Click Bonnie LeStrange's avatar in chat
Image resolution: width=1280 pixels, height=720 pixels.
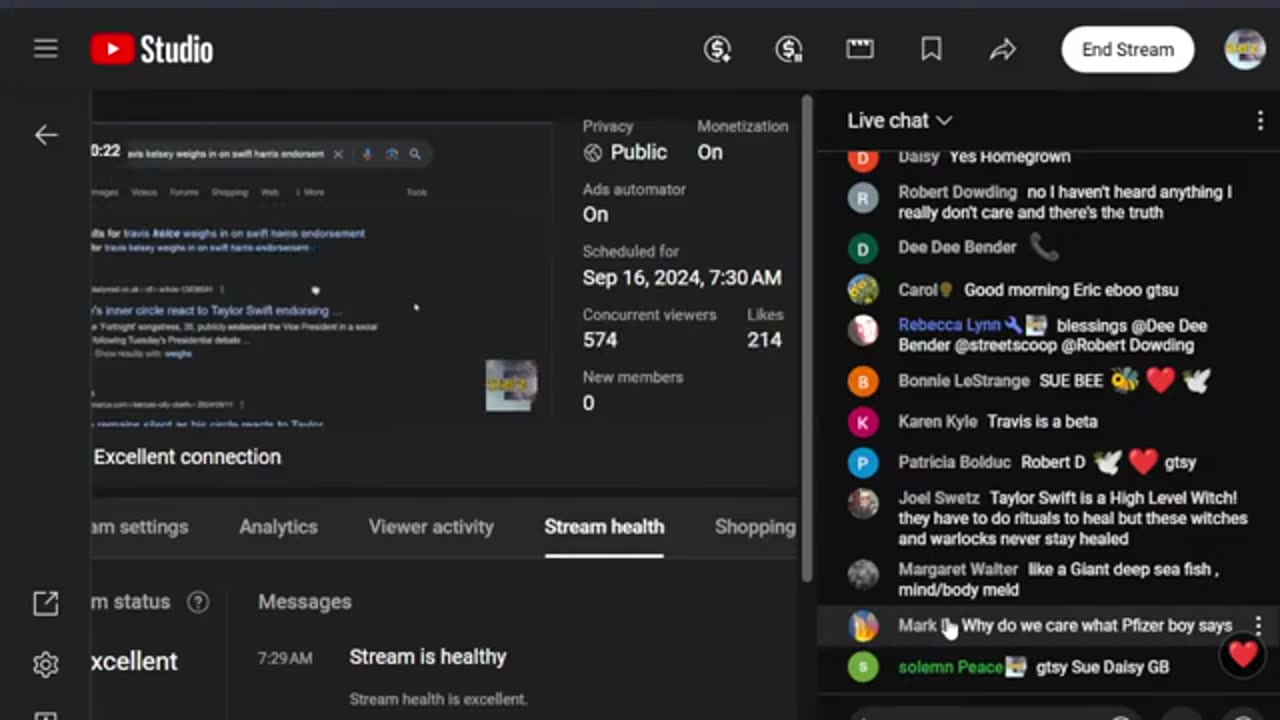tap(863, 381)
